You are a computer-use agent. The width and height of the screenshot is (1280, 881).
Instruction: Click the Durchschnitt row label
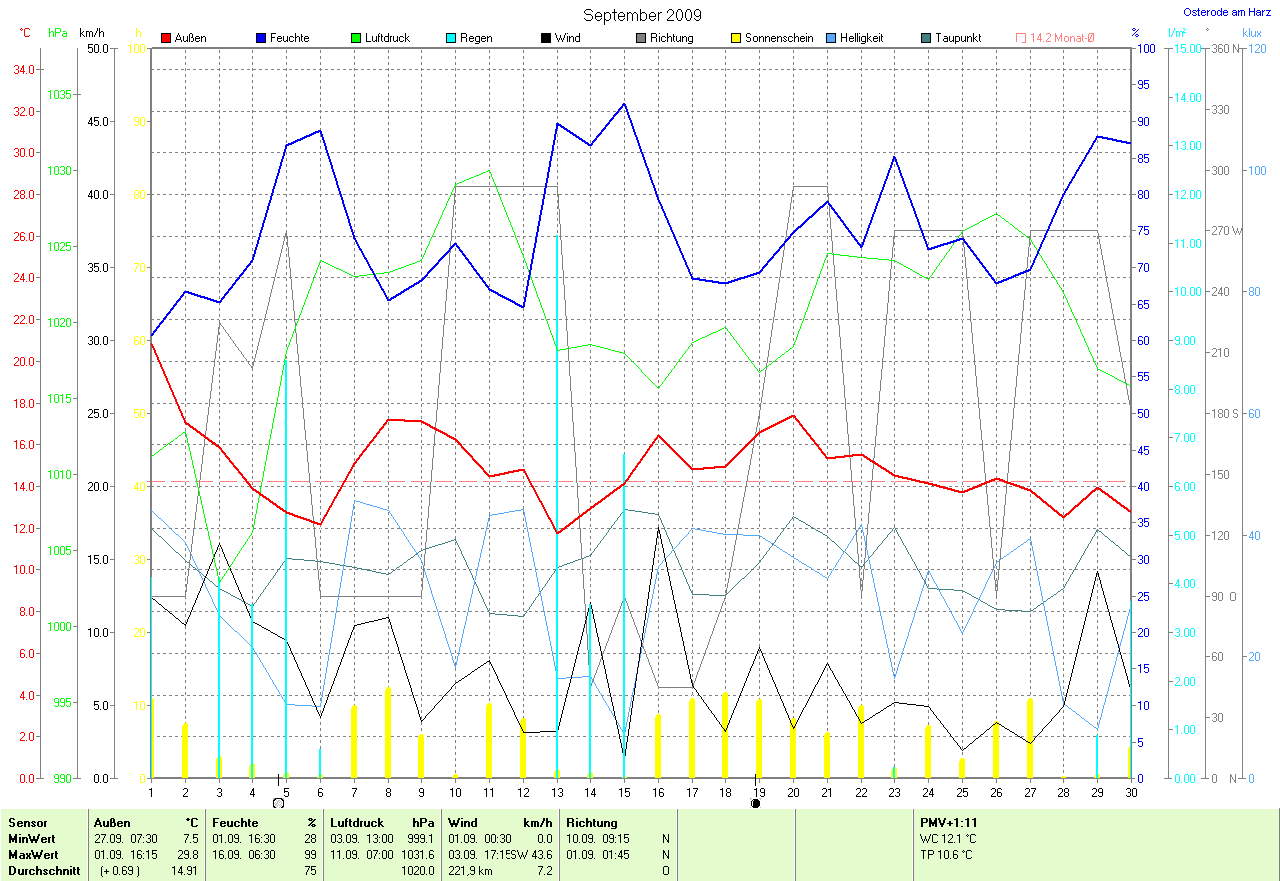click(40, 870)
